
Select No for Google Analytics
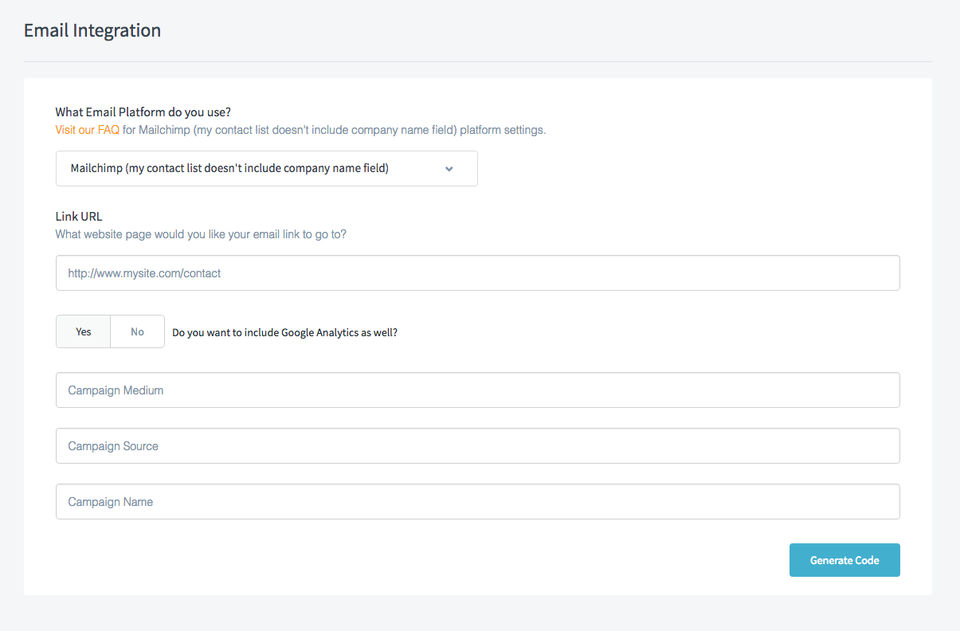(x=137, y=332)
